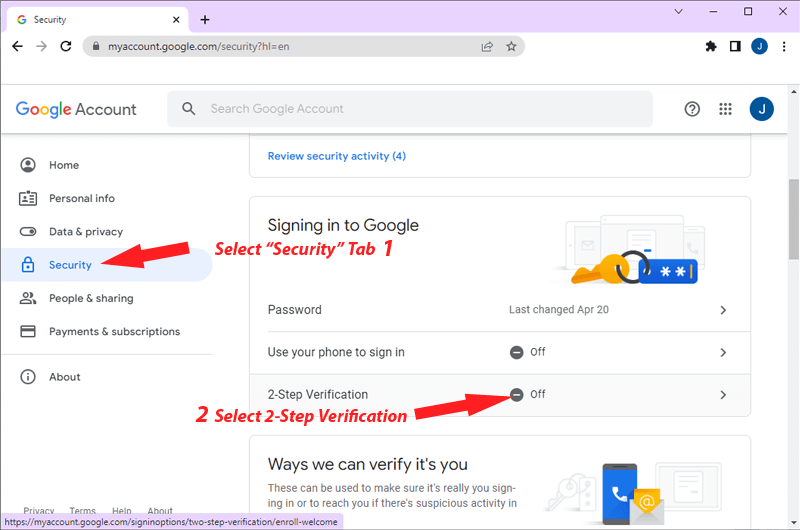
Task: Open the Chrome extensions puzzle icon
Action: [x=711, y=46]
